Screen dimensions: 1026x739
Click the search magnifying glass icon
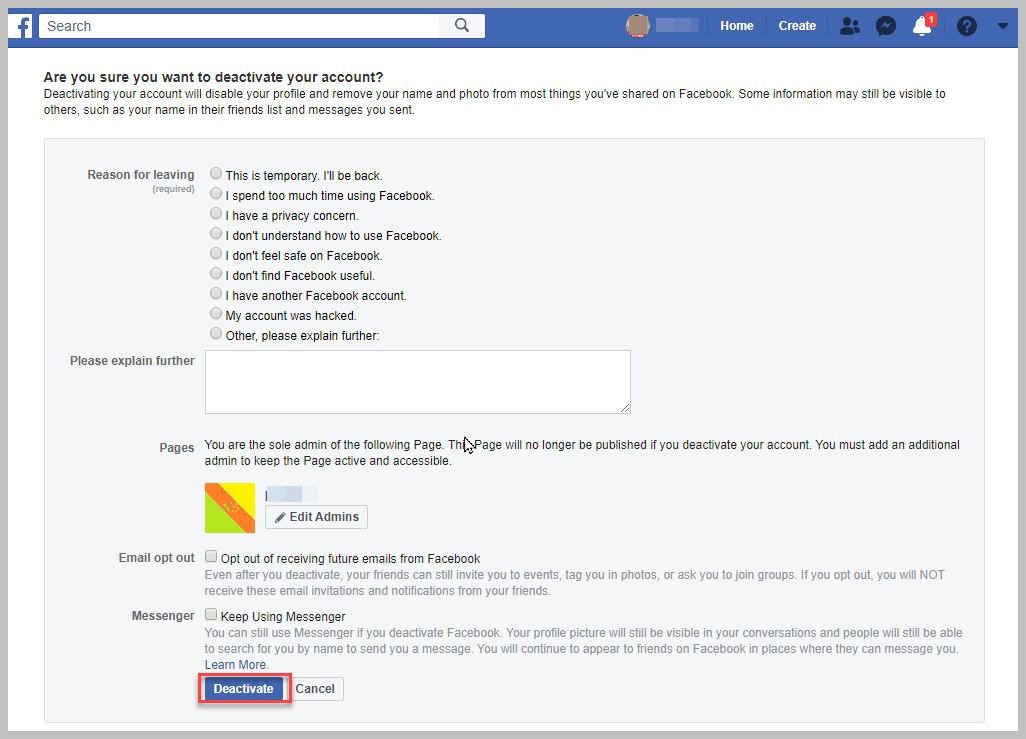point(461,25)
